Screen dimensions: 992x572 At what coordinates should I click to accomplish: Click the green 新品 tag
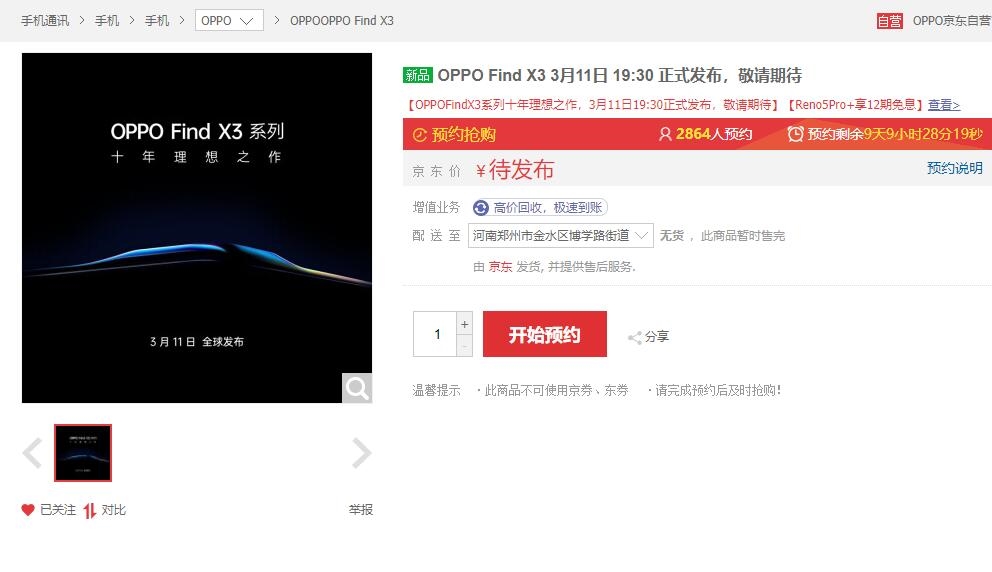click(418, 75)
